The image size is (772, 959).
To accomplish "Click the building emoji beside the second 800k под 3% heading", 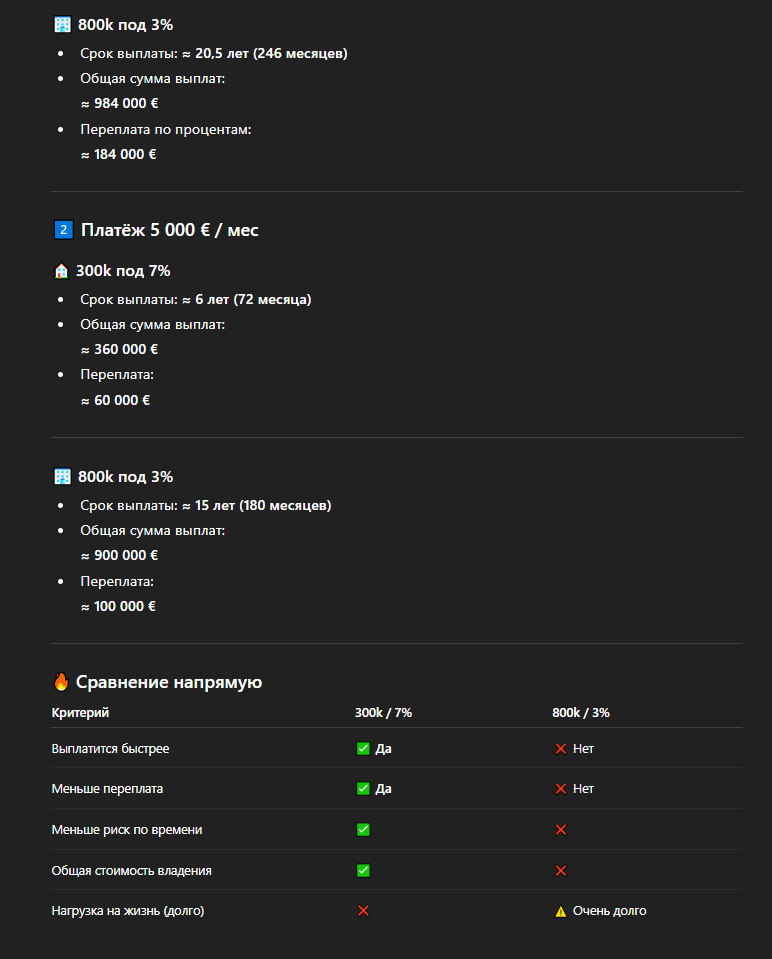I will [62, 477].
